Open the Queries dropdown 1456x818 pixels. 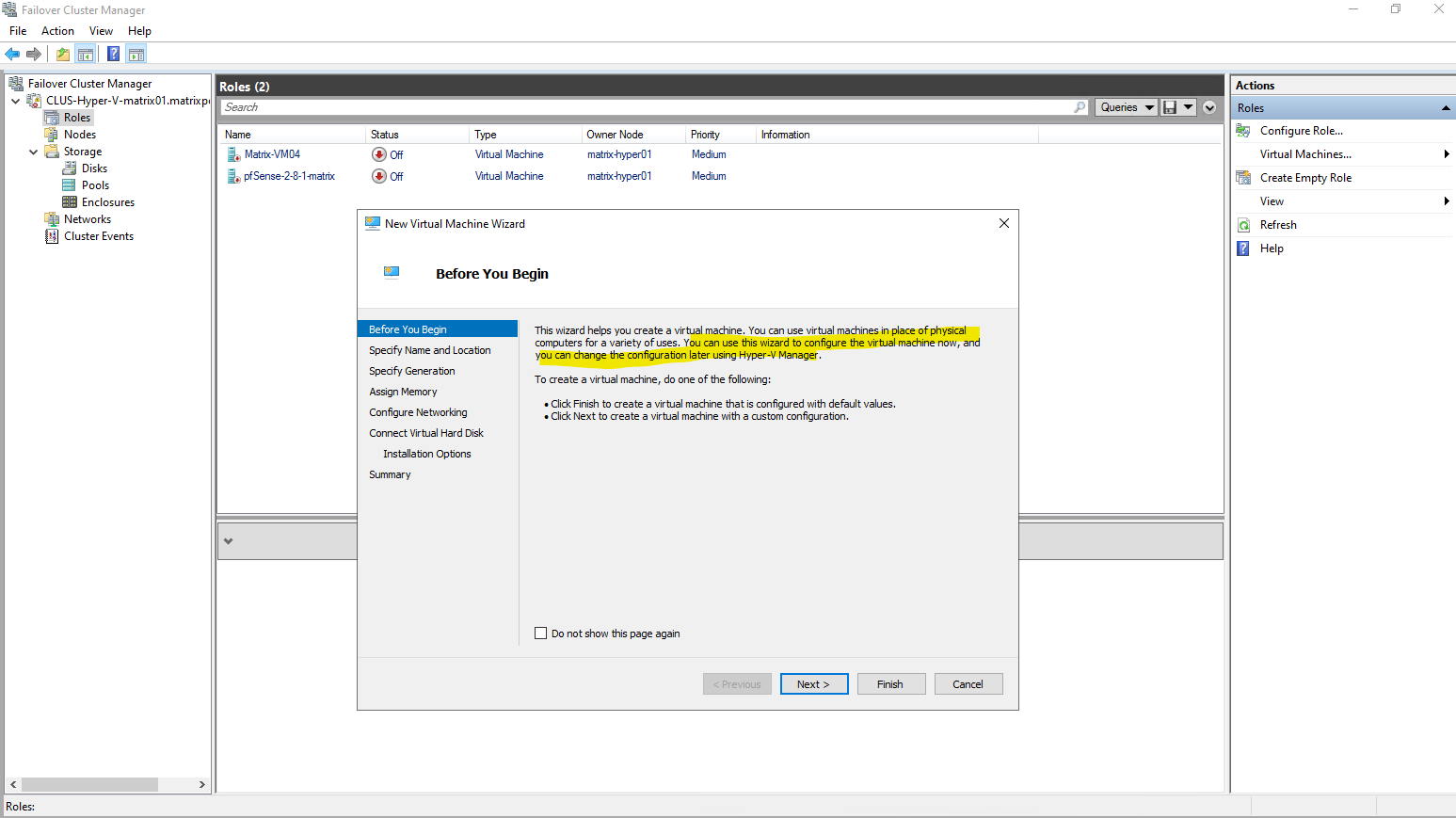point(1126,107)
